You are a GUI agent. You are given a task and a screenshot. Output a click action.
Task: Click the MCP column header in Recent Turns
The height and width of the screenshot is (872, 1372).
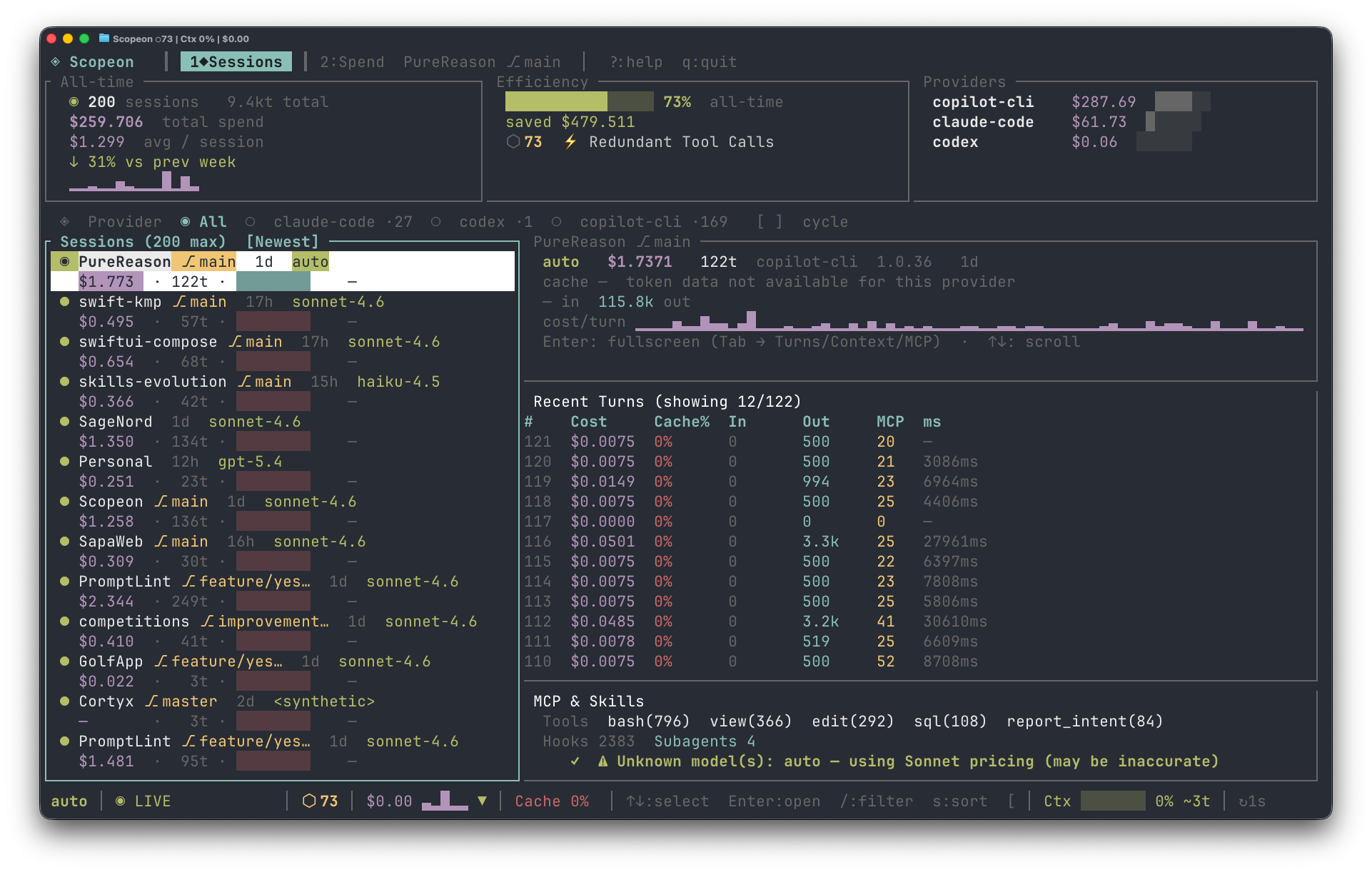coord(890,422)
